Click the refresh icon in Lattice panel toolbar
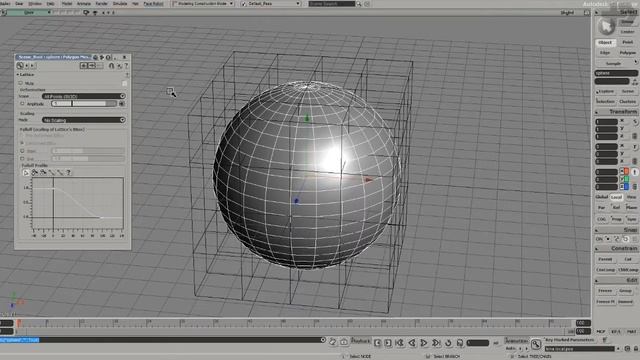 coord(119,65)
